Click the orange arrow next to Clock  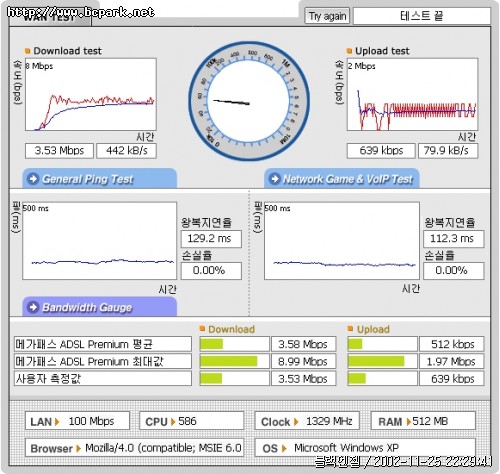[296, 422]
